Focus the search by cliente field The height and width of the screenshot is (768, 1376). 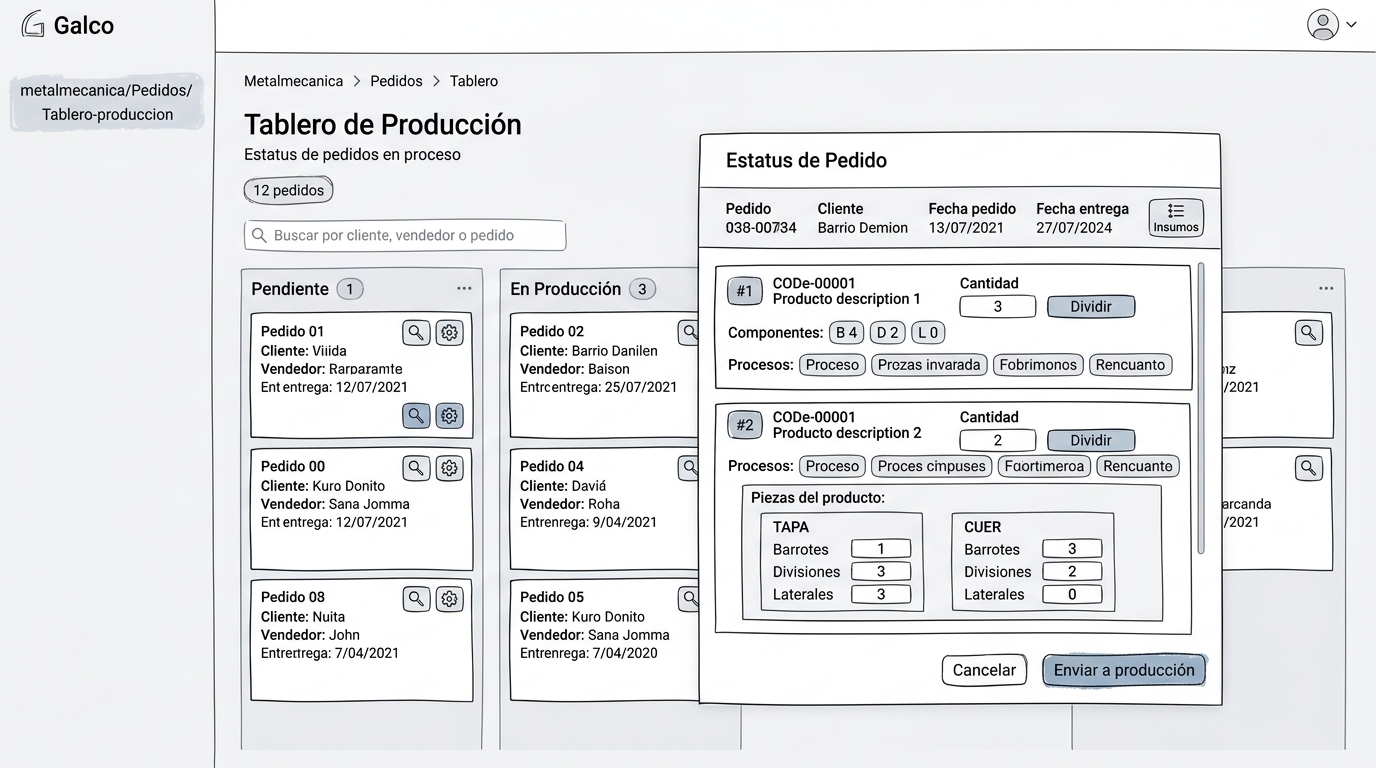405,235
